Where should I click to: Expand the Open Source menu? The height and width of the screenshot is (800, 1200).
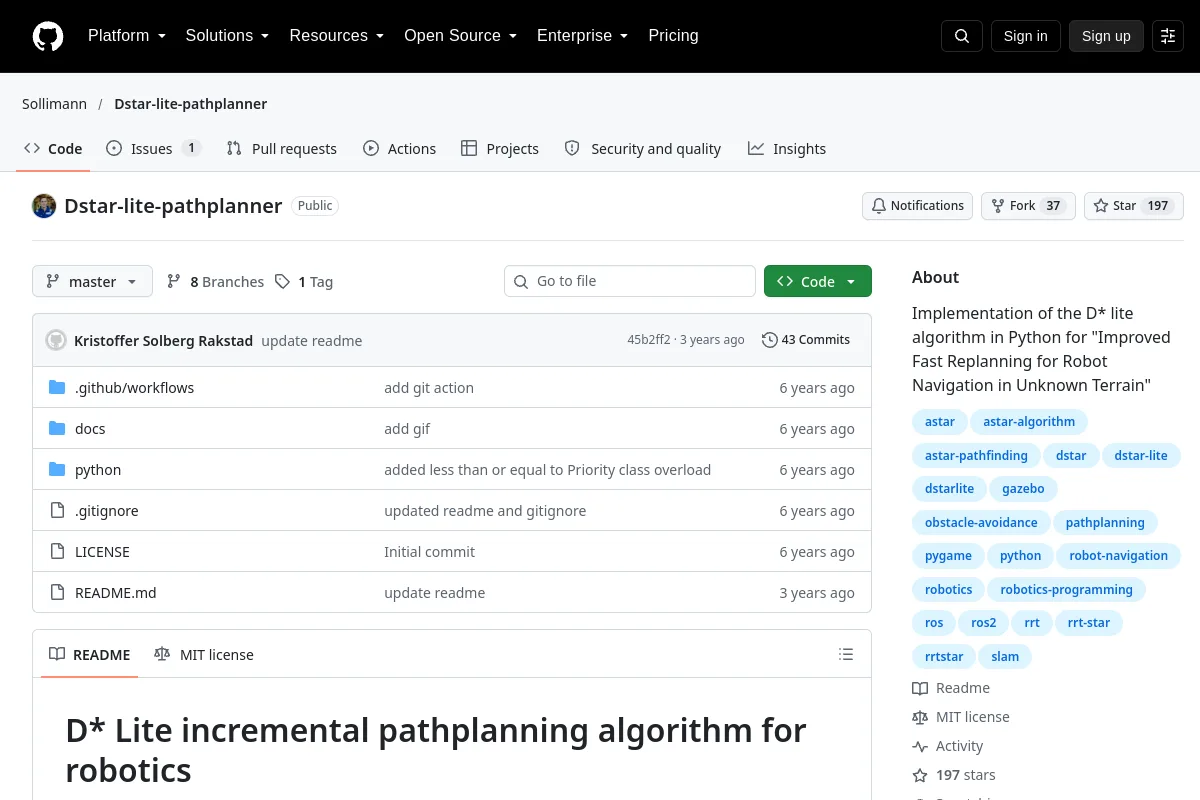click(x=460, y=36)
